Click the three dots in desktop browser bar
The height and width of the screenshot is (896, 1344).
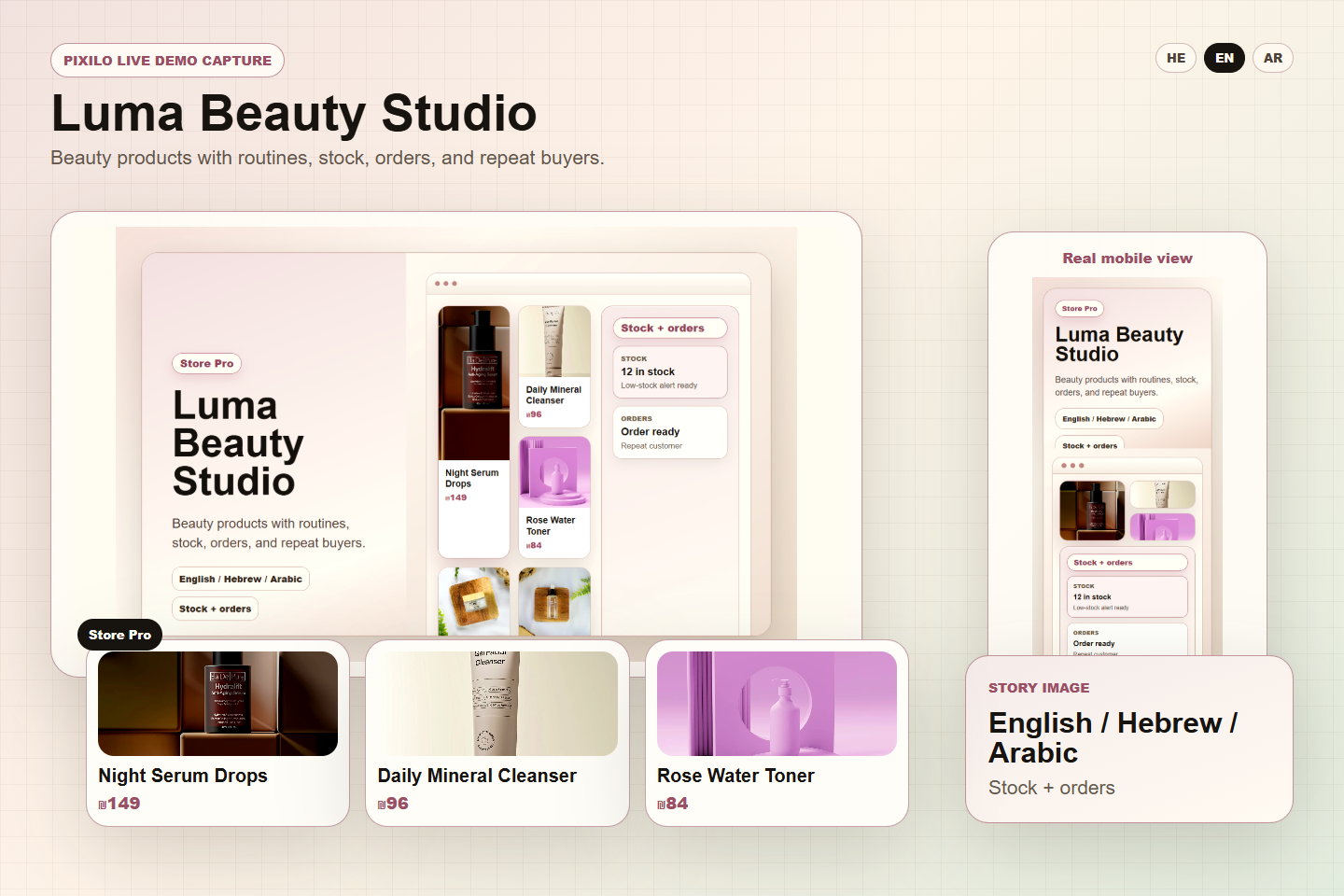pyautogui.click(x=446, y=284)
